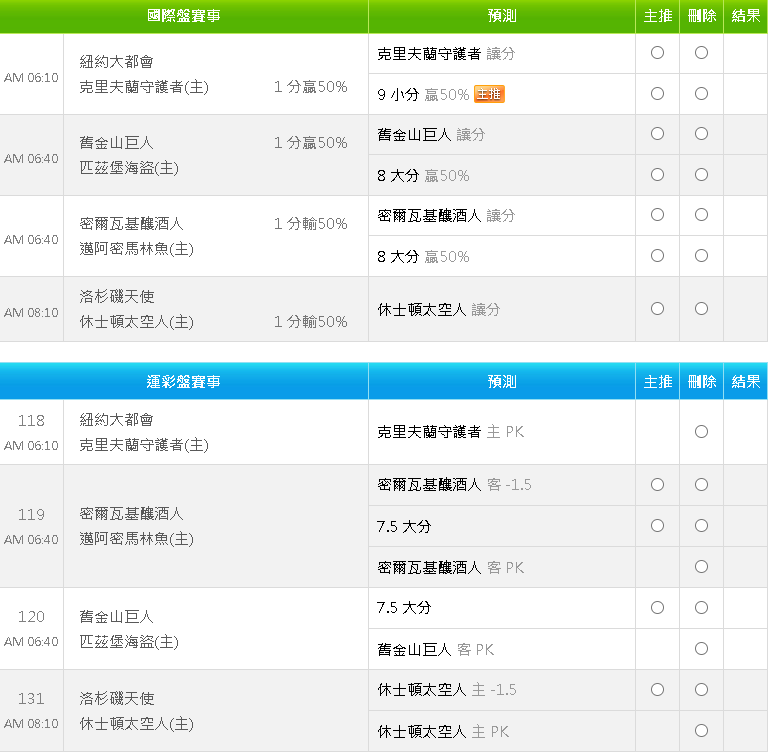Choose 刪除 radio for 休士頓太空人 主 -1.5
Image resolution: width=769 pixels, height=754 pixels.
(701, 690)
